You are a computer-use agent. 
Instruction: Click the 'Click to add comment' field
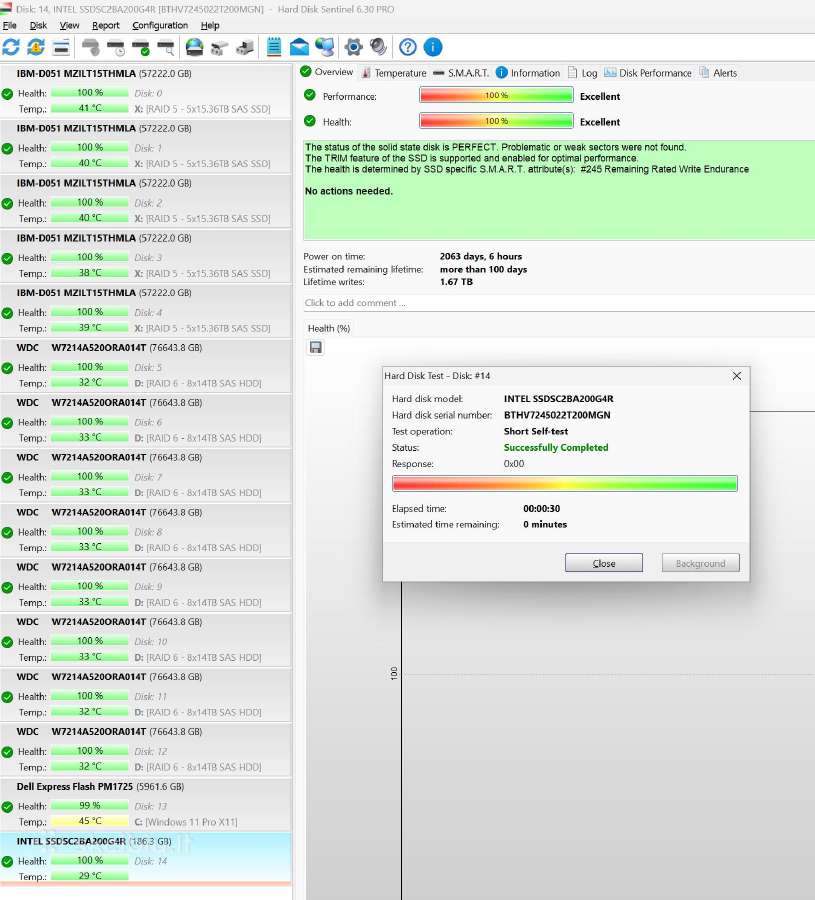point(559,302)
